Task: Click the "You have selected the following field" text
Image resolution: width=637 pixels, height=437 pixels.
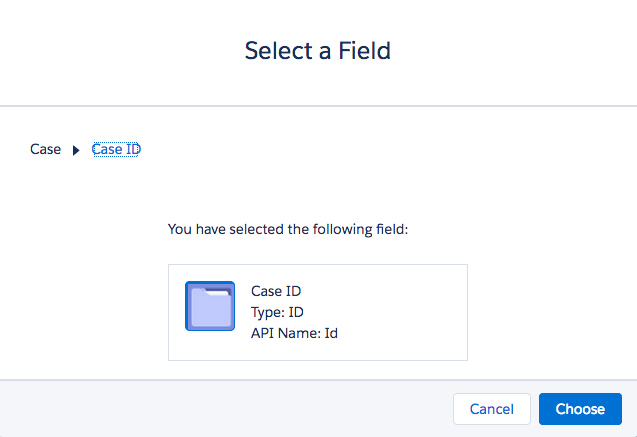Action: 288,230
